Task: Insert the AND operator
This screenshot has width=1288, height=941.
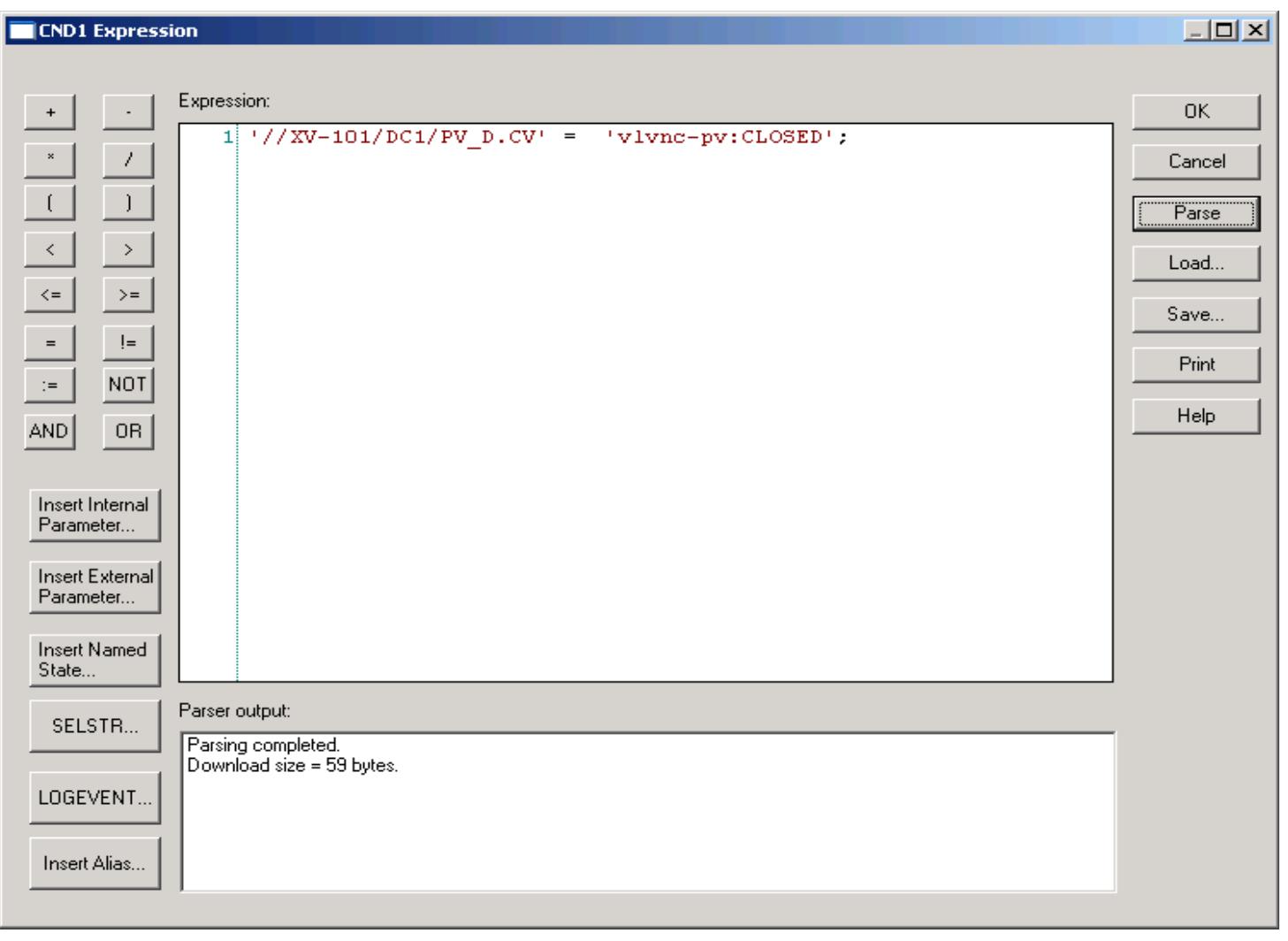Action: tap(50, 432)
